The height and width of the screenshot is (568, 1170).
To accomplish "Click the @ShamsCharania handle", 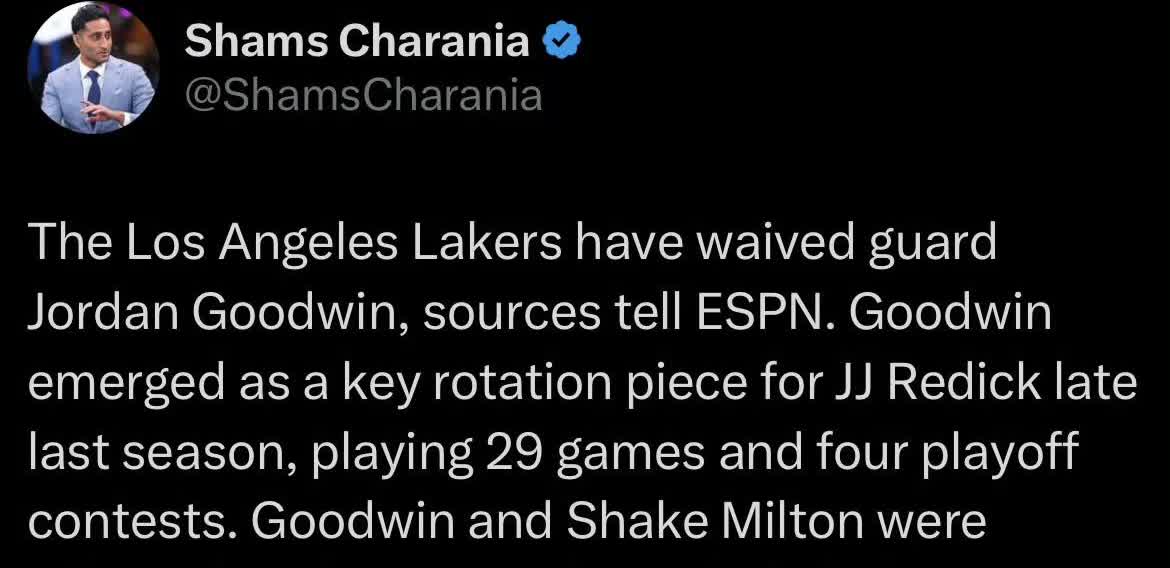I will (x=364, y=95).
